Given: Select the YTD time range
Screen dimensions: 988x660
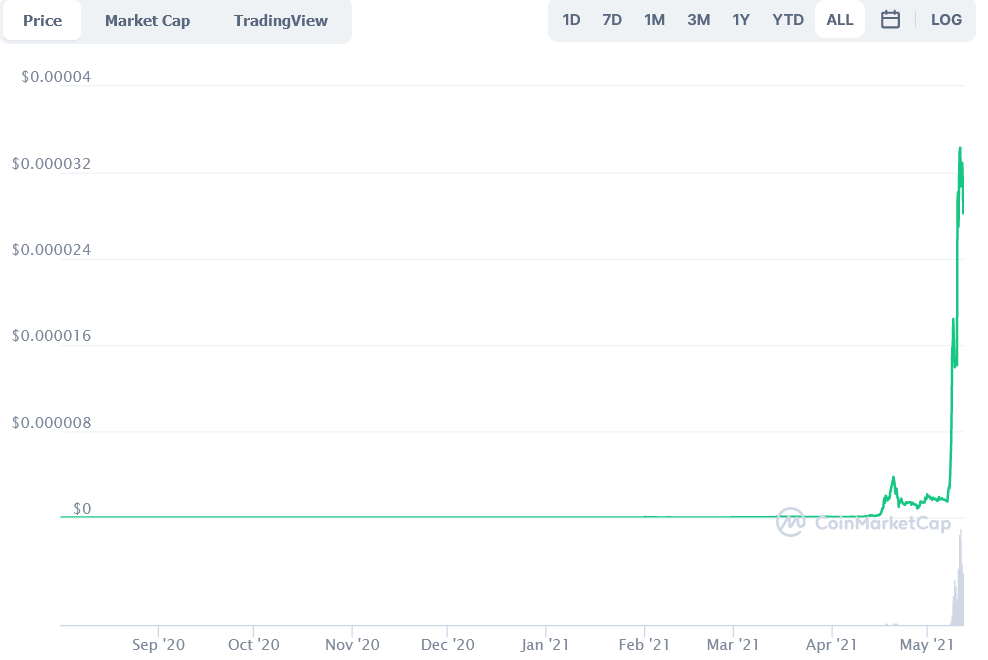Looking at the screenshot, I should pos(788,20).
